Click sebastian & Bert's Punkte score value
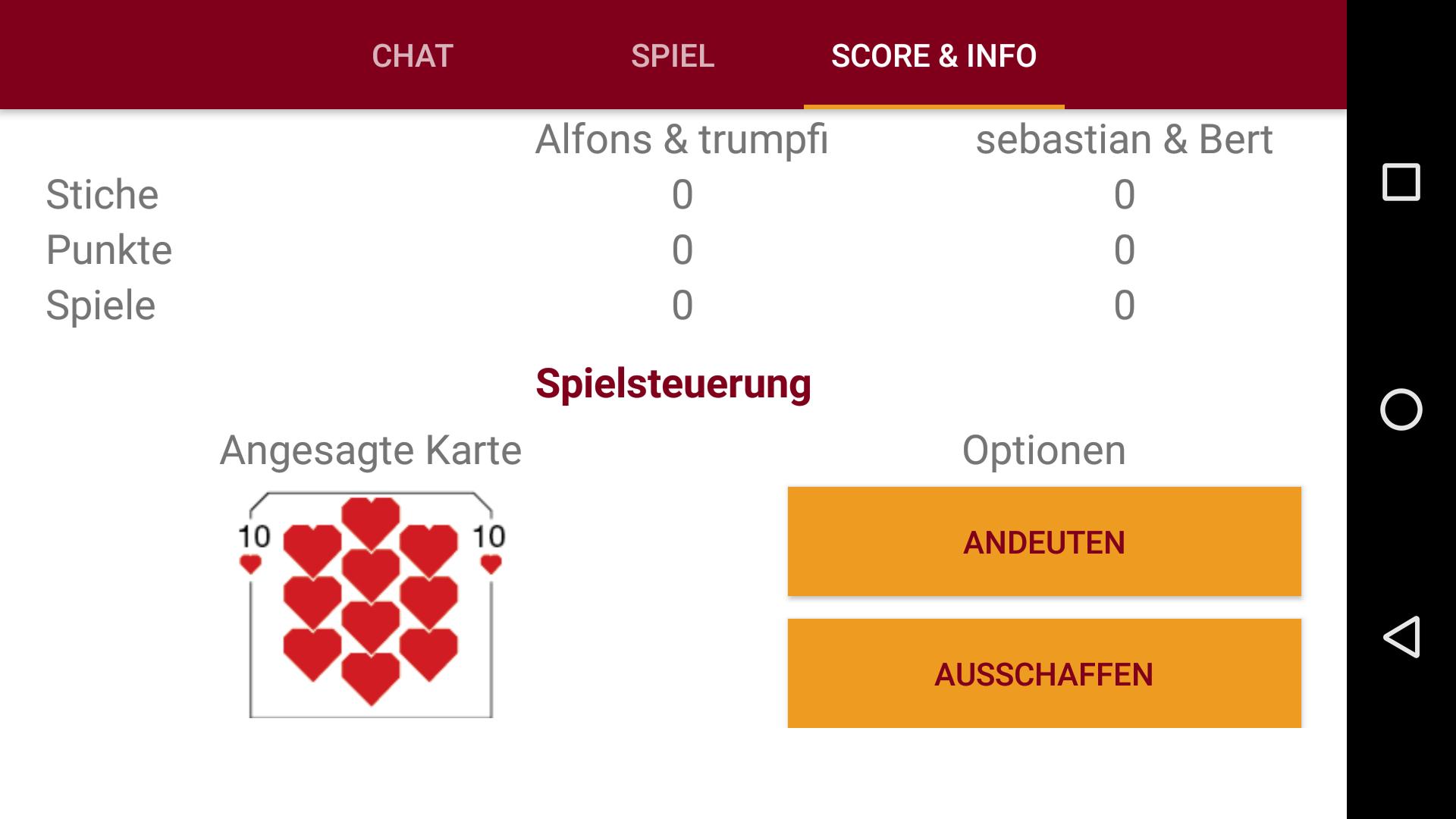Screen dimensions: 1456x819 pyautogui.click(x=1124, y=249)
